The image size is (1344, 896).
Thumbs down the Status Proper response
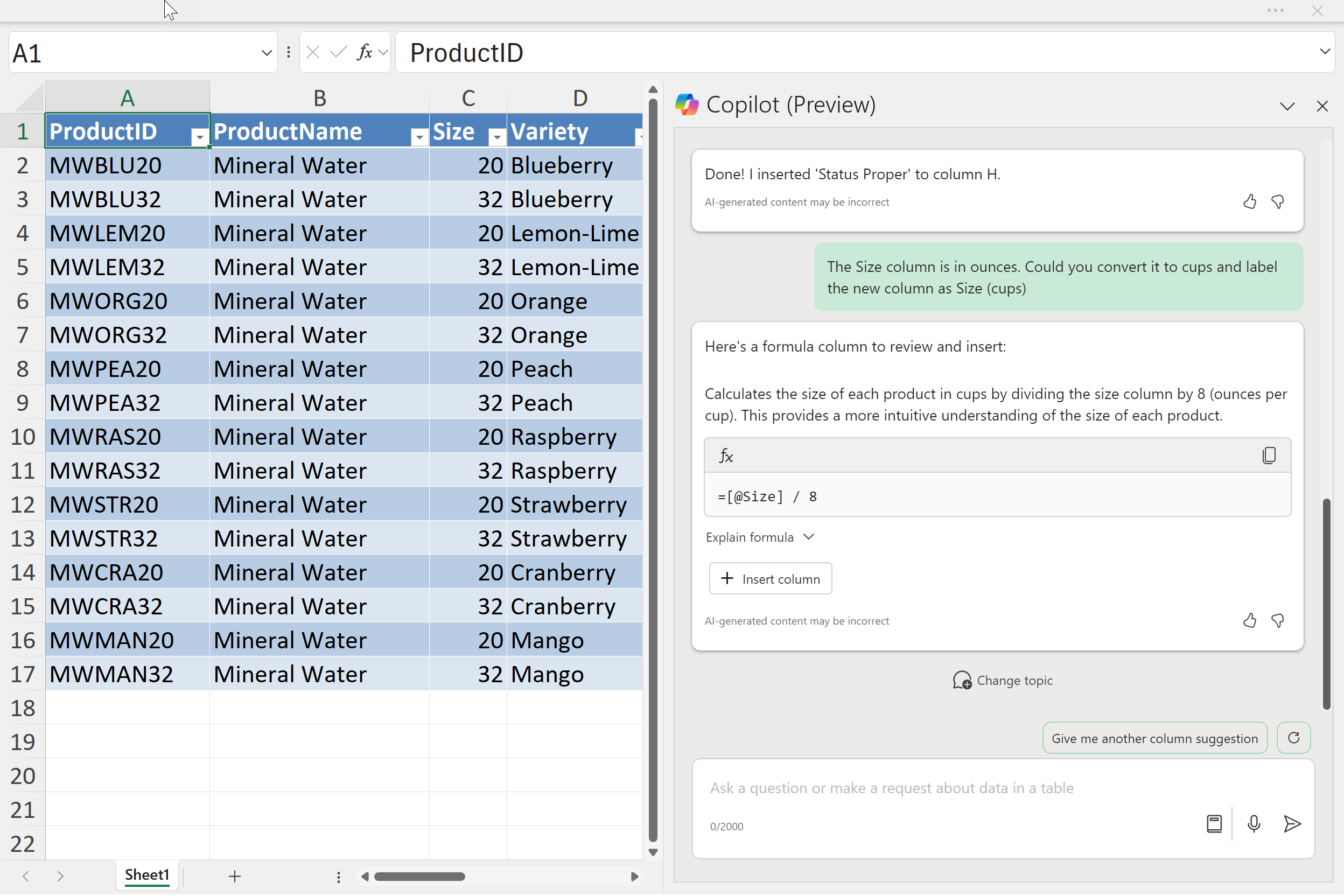point(1278,202)
